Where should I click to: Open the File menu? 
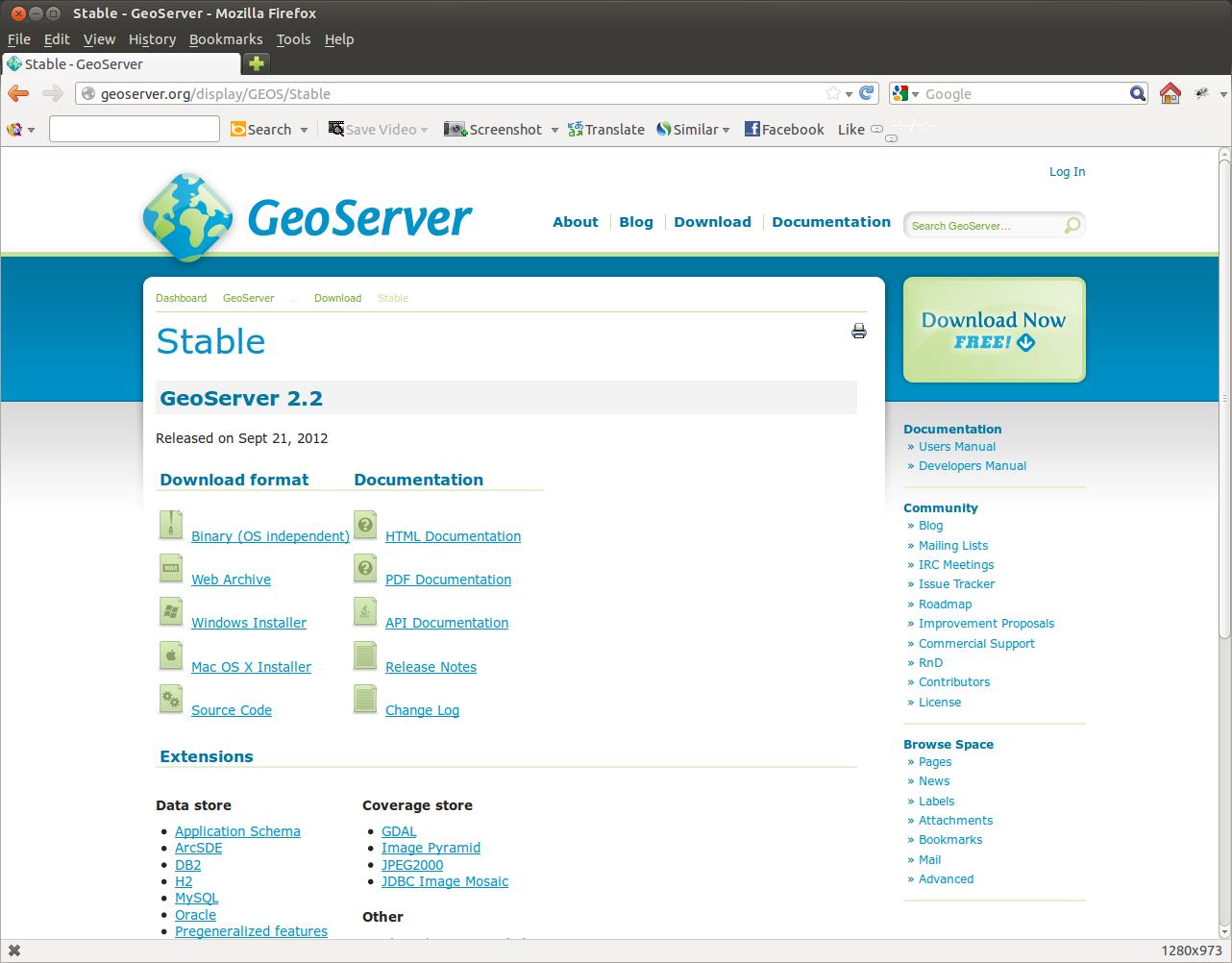tap(19, 39)
